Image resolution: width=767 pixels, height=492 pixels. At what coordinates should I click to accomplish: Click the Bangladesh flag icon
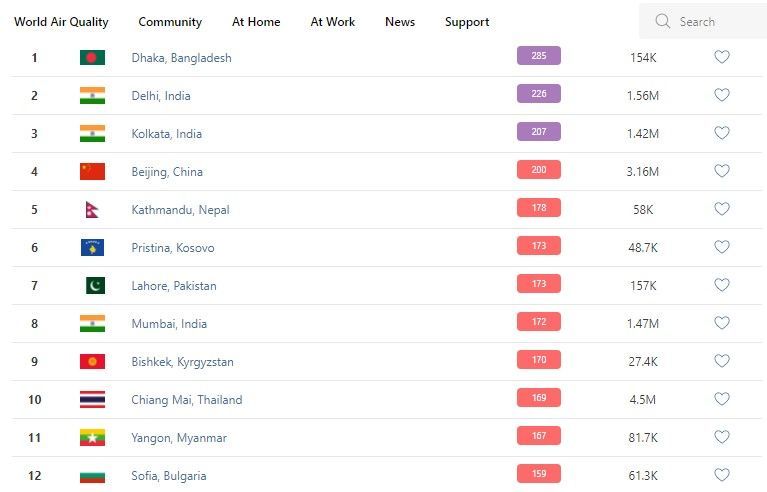tap(92, 57)
